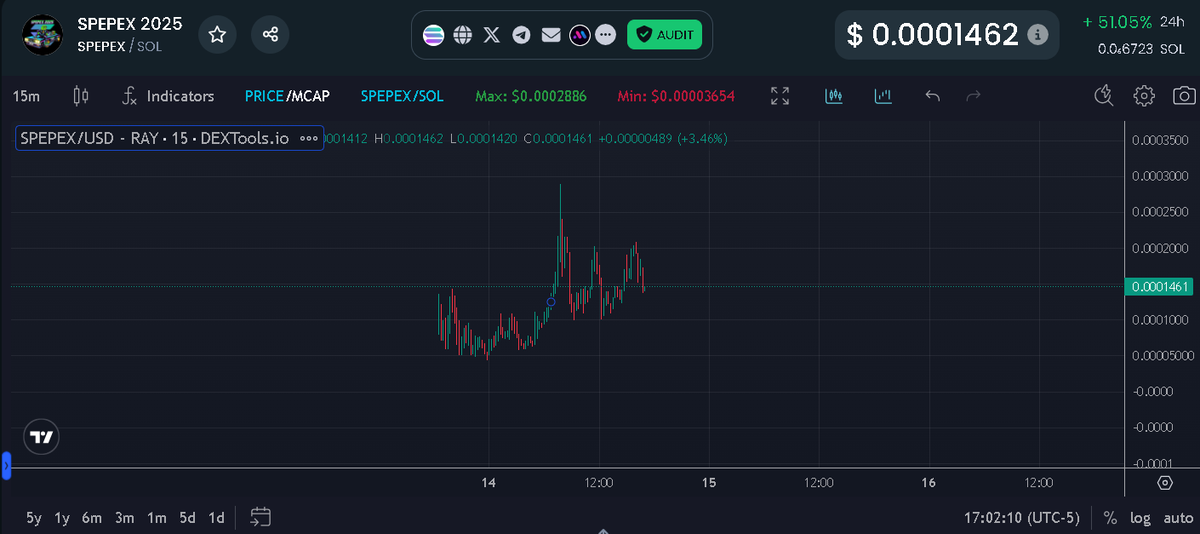The height and width of the screenshot is (534, 1200).
Task: Open the Telegram social link
Action: tap(521, 35)
